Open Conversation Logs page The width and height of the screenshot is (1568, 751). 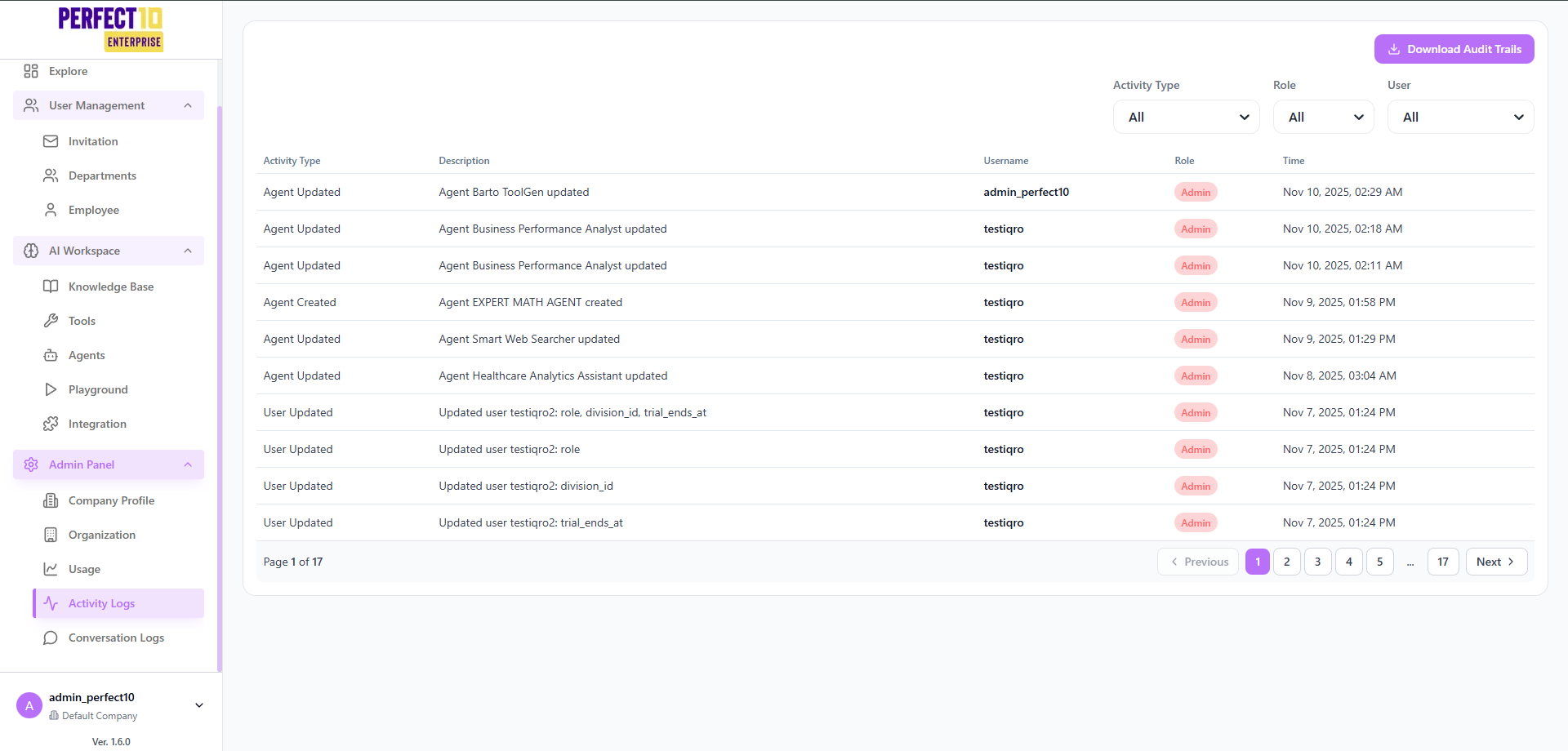(x=118, y=638)
